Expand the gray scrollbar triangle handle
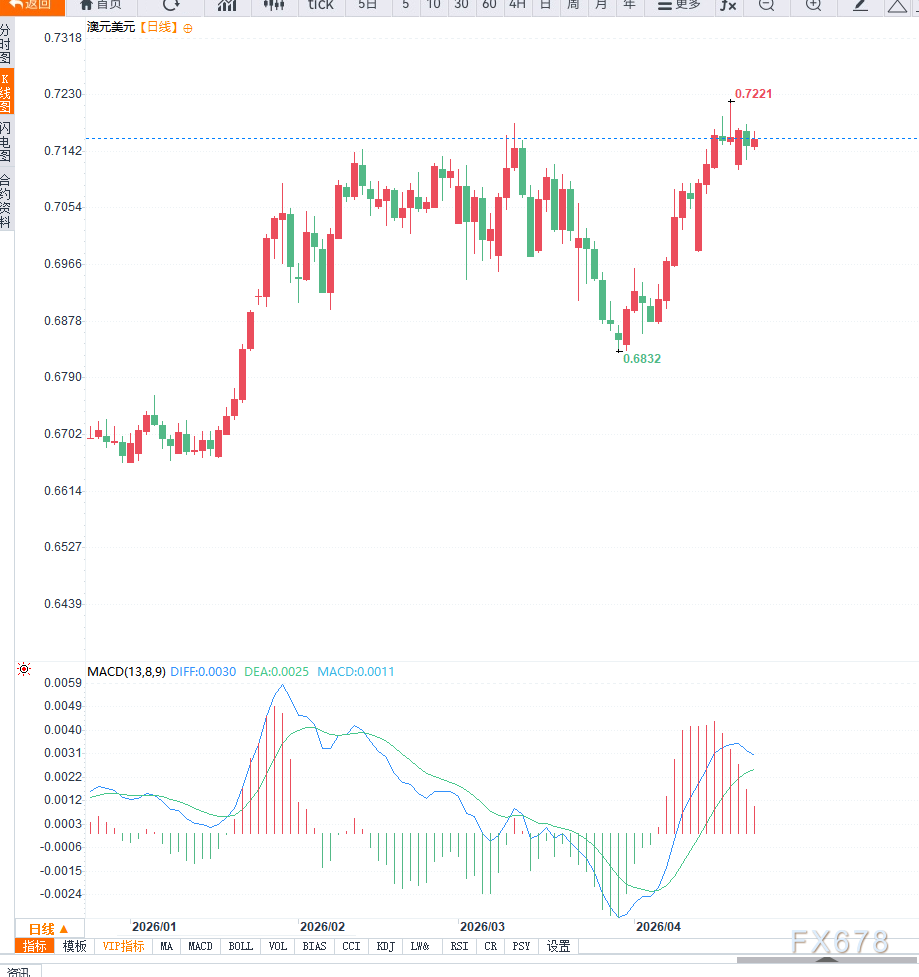This screenshot has width=919, height=977. (x=827, y=960)
